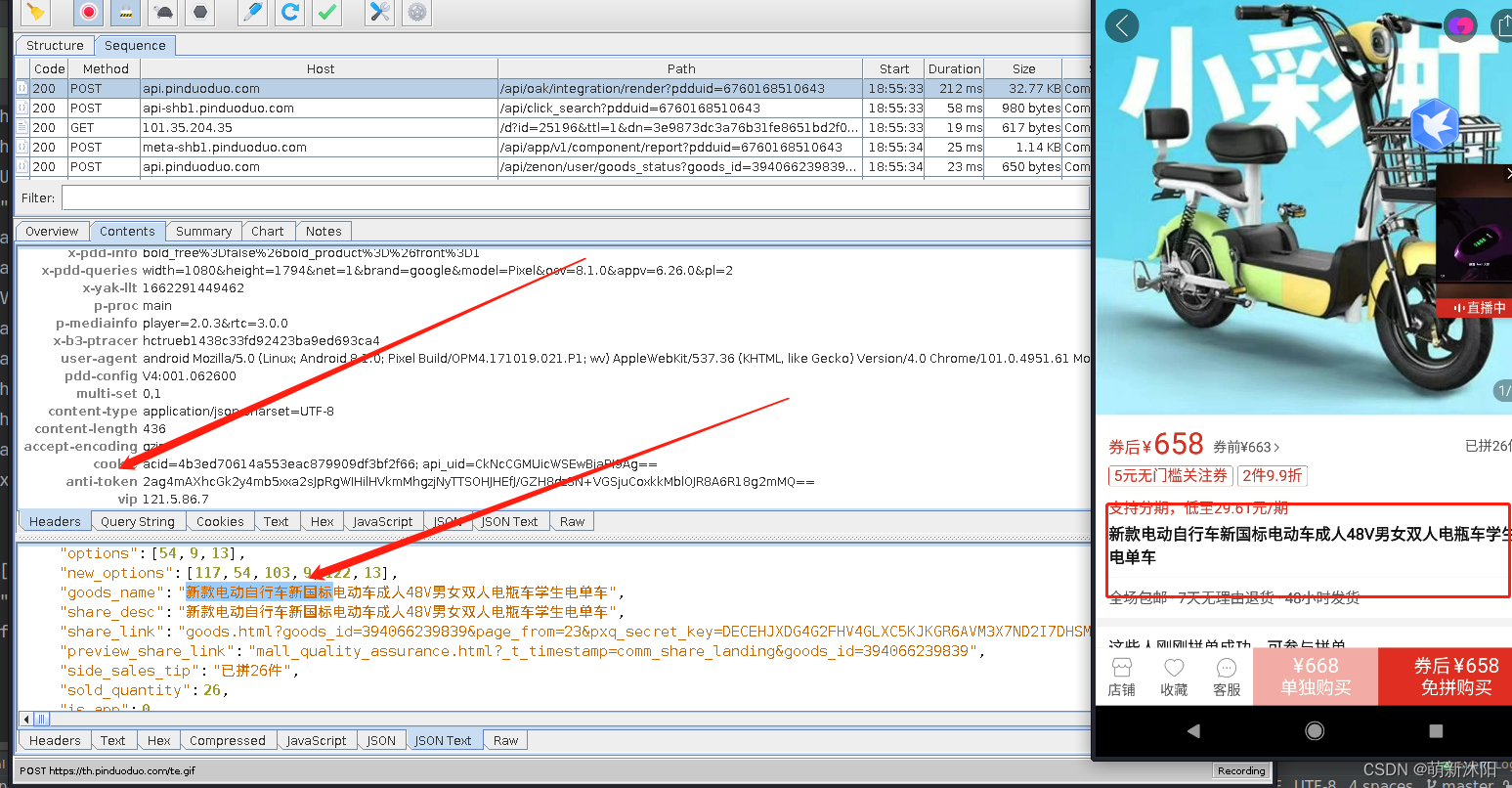Select the GET request to 101.35.204.35
Viewport: 1512px width, 788px height.
pos(552,127)
